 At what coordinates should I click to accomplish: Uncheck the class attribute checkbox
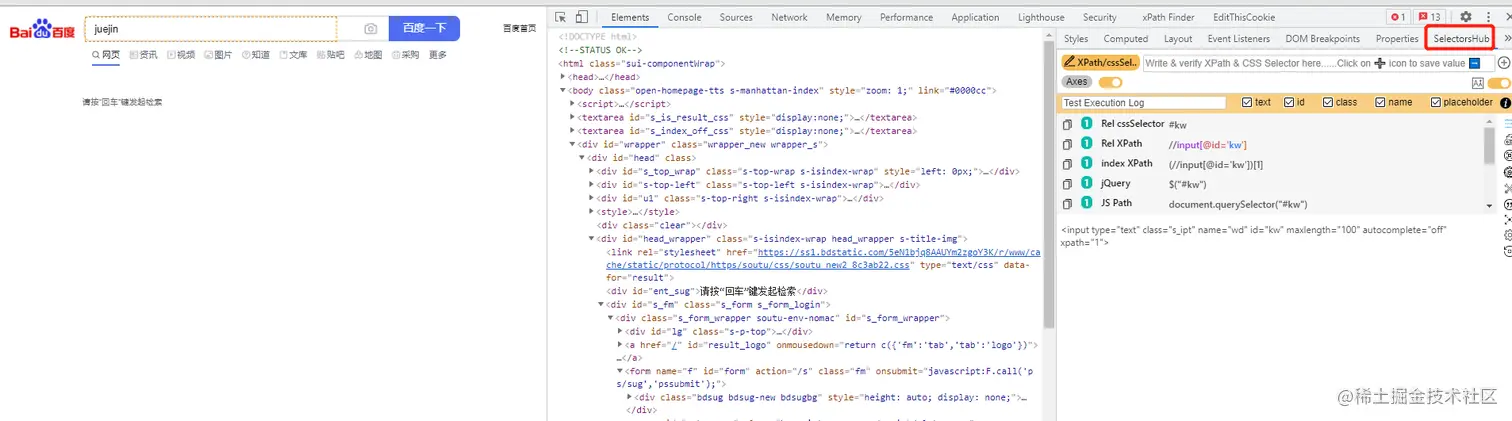click(x=1328, y=102)
